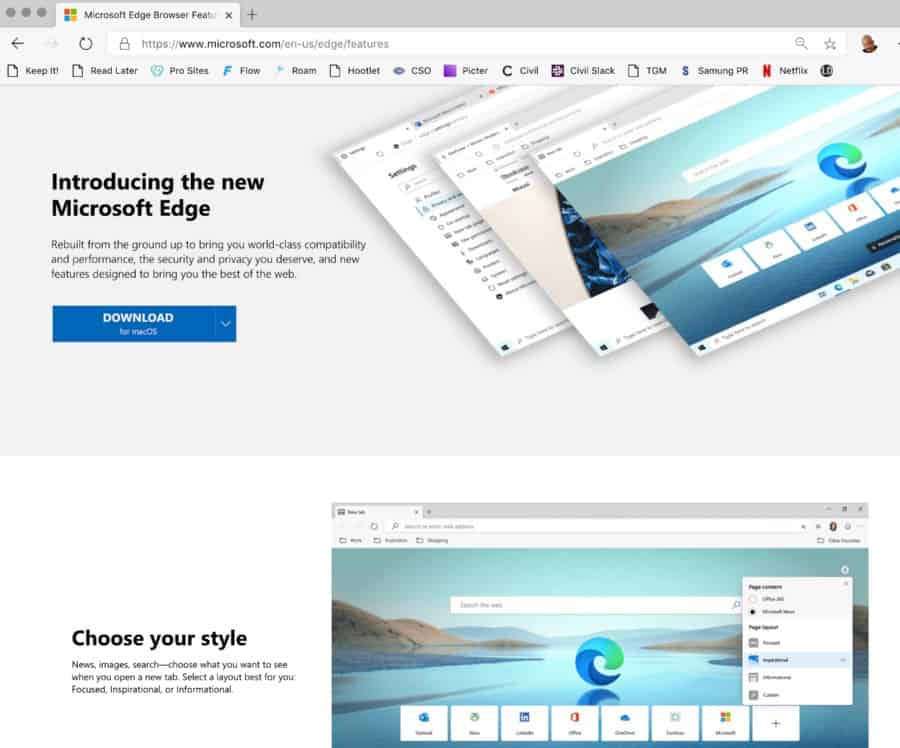900x748 pixels.
Task: Click the padlock site info icon
Action: [x=124, y=44]
